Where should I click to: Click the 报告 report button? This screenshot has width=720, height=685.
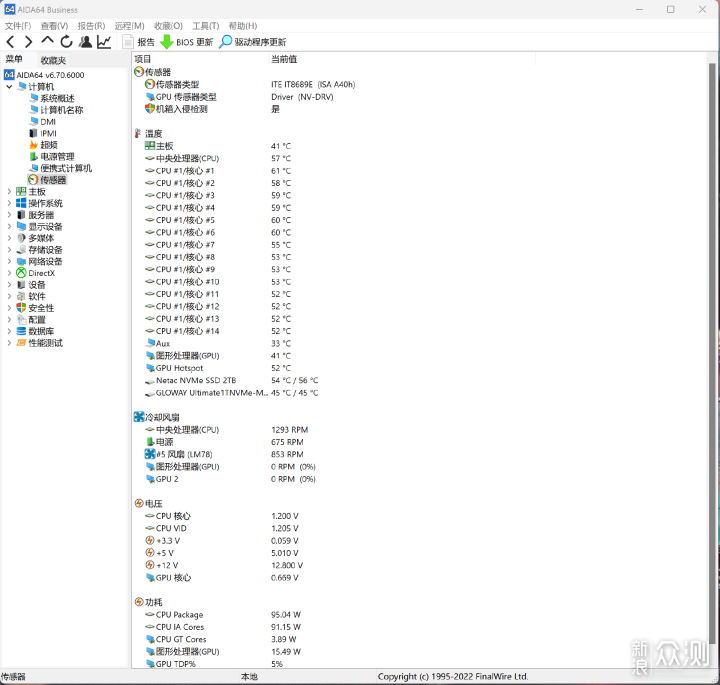click(x=139, y=42)
